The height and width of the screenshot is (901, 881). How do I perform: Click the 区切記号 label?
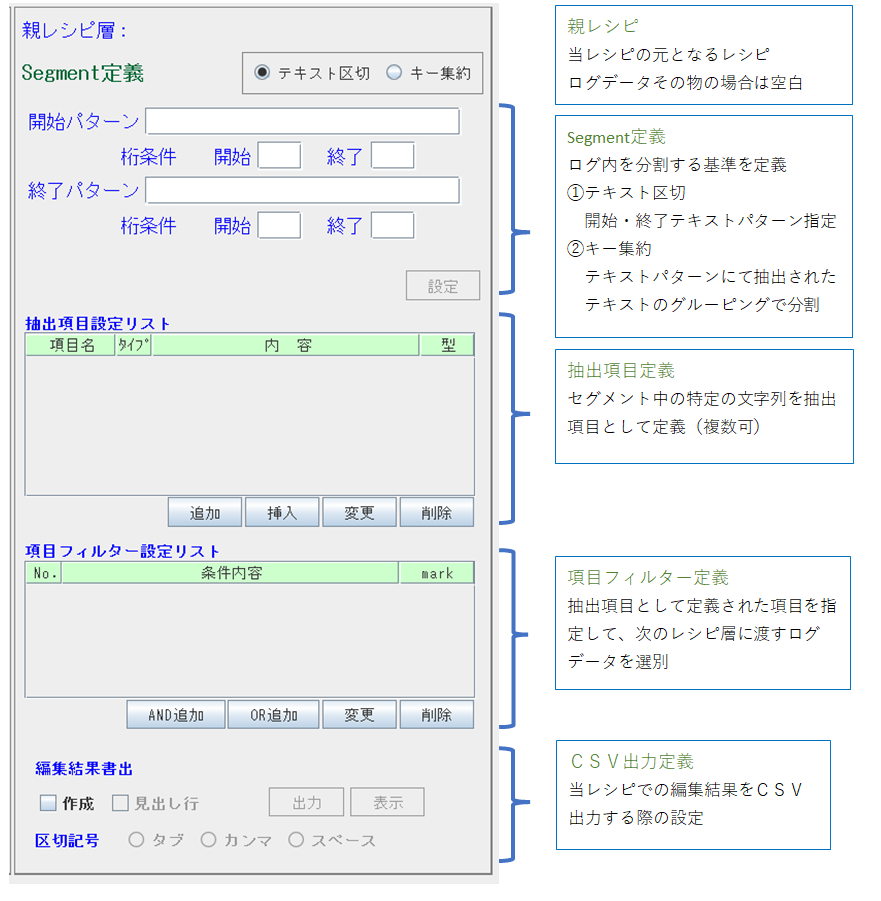point(67,840)
